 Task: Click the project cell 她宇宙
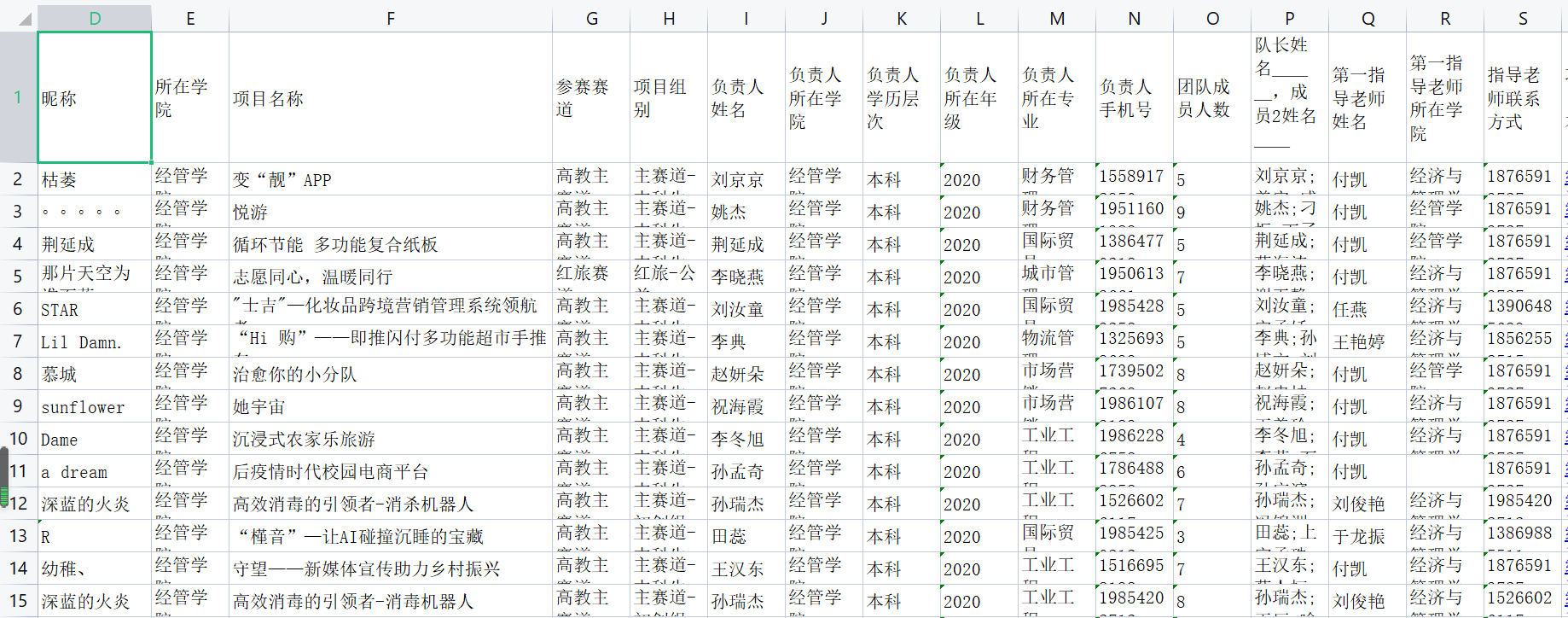pyautogui.click(x=390, y=407)
